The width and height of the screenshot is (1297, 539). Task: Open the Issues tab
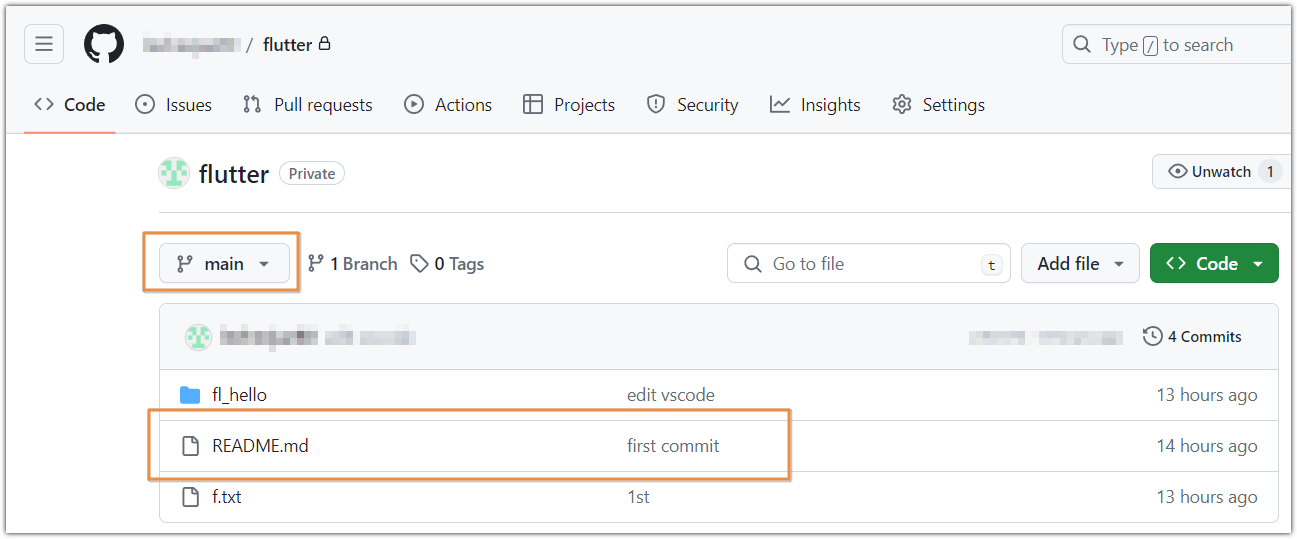(174, 105)
